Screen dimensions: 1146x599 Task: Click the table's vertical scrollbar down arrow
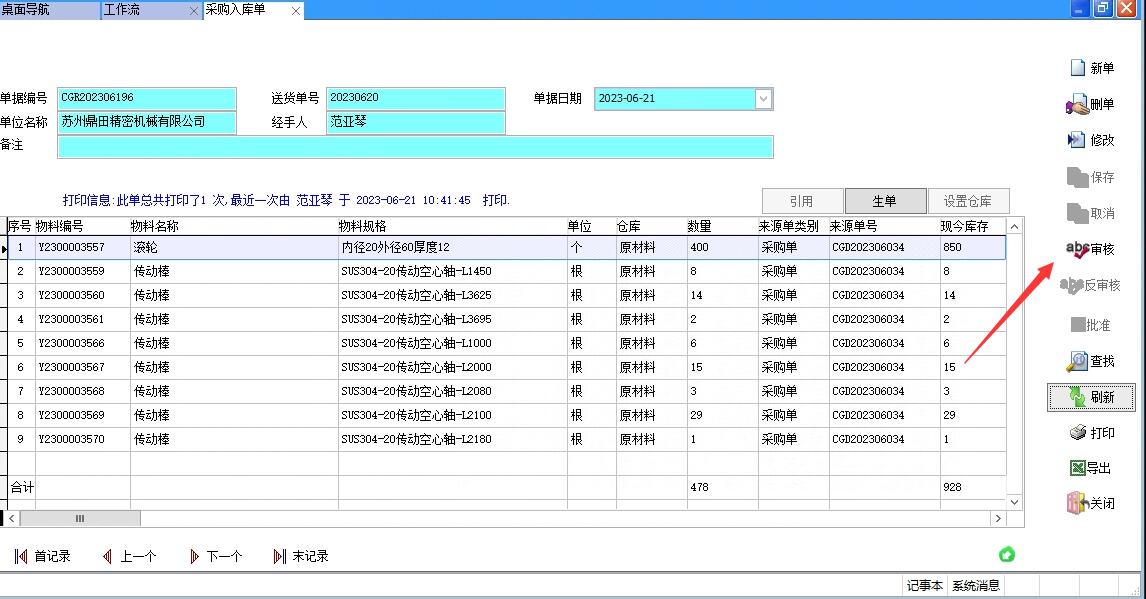pos(1014,502)
